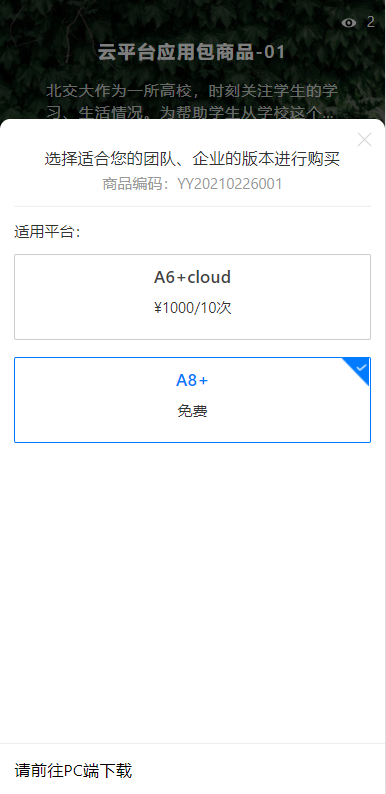Open the title 云平台应用包商品-01
Image resolution: width=386 pixels, height=794 pixels.
pos(192,52)
